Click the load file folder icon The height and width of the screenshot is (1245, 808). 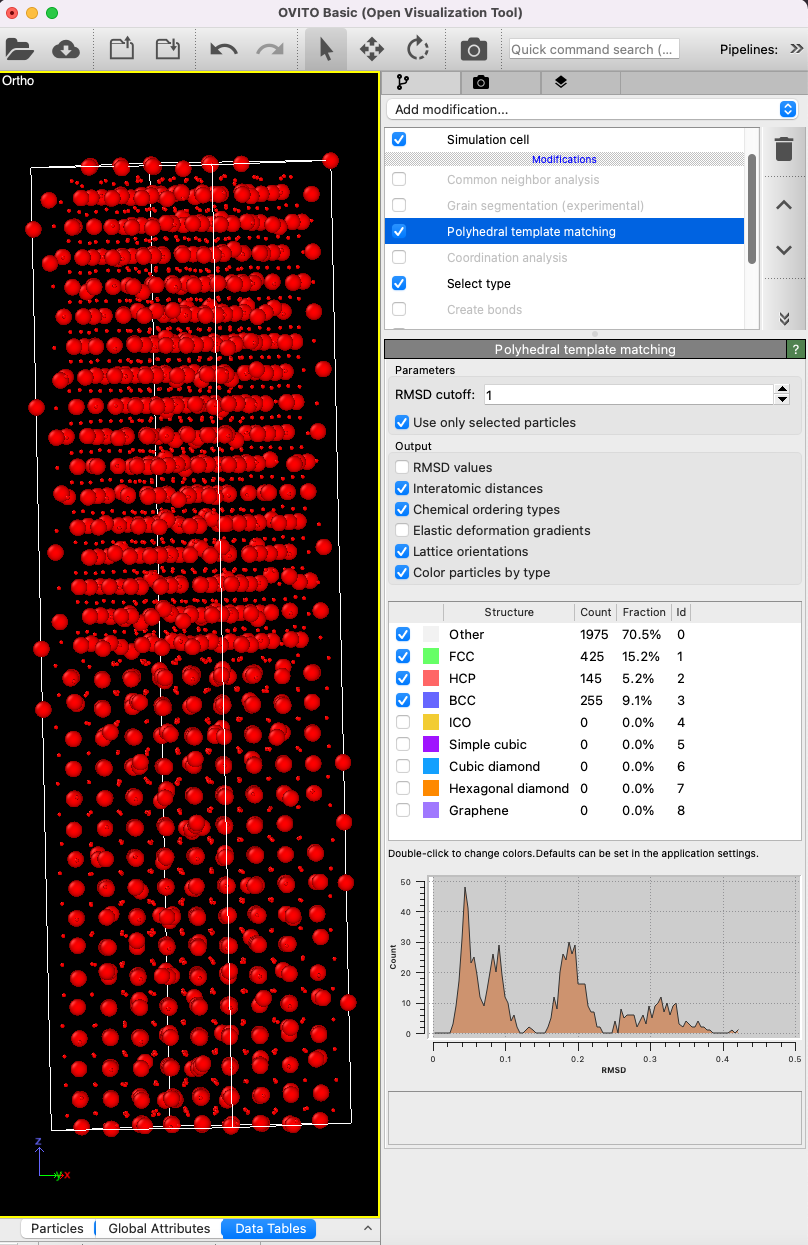tap(20, 49)
